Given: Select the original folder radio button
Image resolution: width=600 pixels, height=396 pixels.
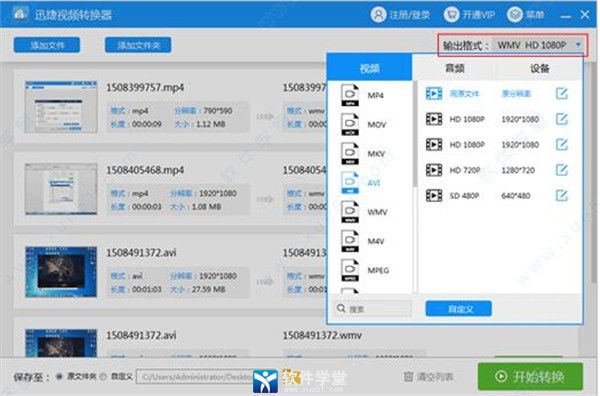Looking at the screenshot, I should pyautogui.click(x=59, y=376).
